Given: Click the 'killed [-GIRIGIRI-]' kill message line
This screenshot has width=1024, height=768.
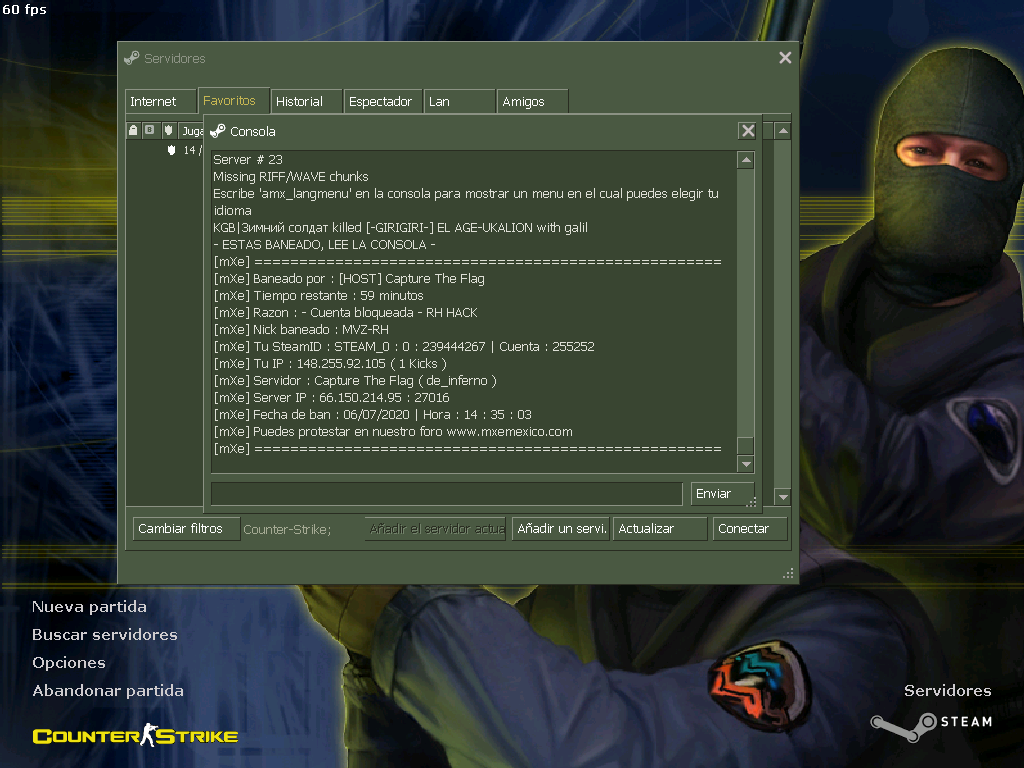Looking at the screenshot, I should 400,227.
